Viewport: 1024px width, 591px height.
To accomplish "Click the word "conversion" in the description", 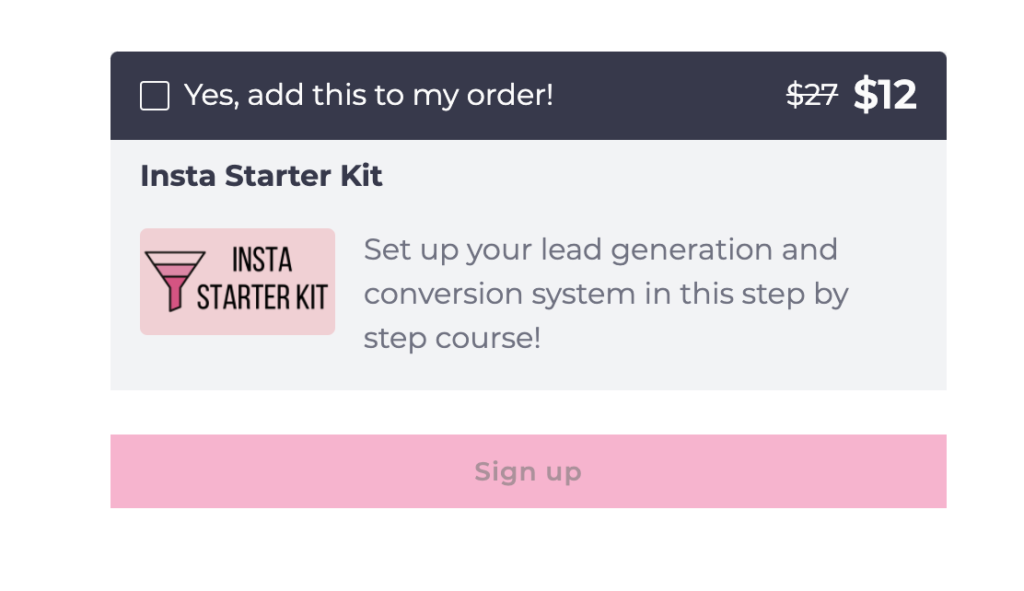I will (443, 294).
